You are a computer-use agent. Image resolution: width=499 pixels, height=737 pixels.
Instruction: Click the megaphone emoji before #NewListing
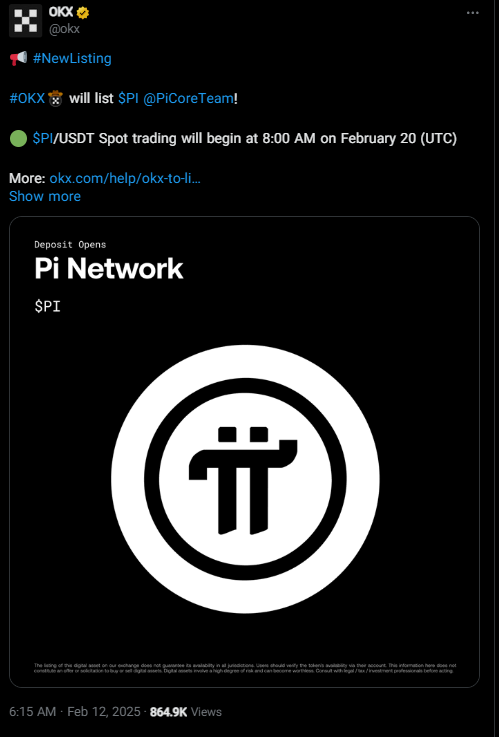coord(18,59)
